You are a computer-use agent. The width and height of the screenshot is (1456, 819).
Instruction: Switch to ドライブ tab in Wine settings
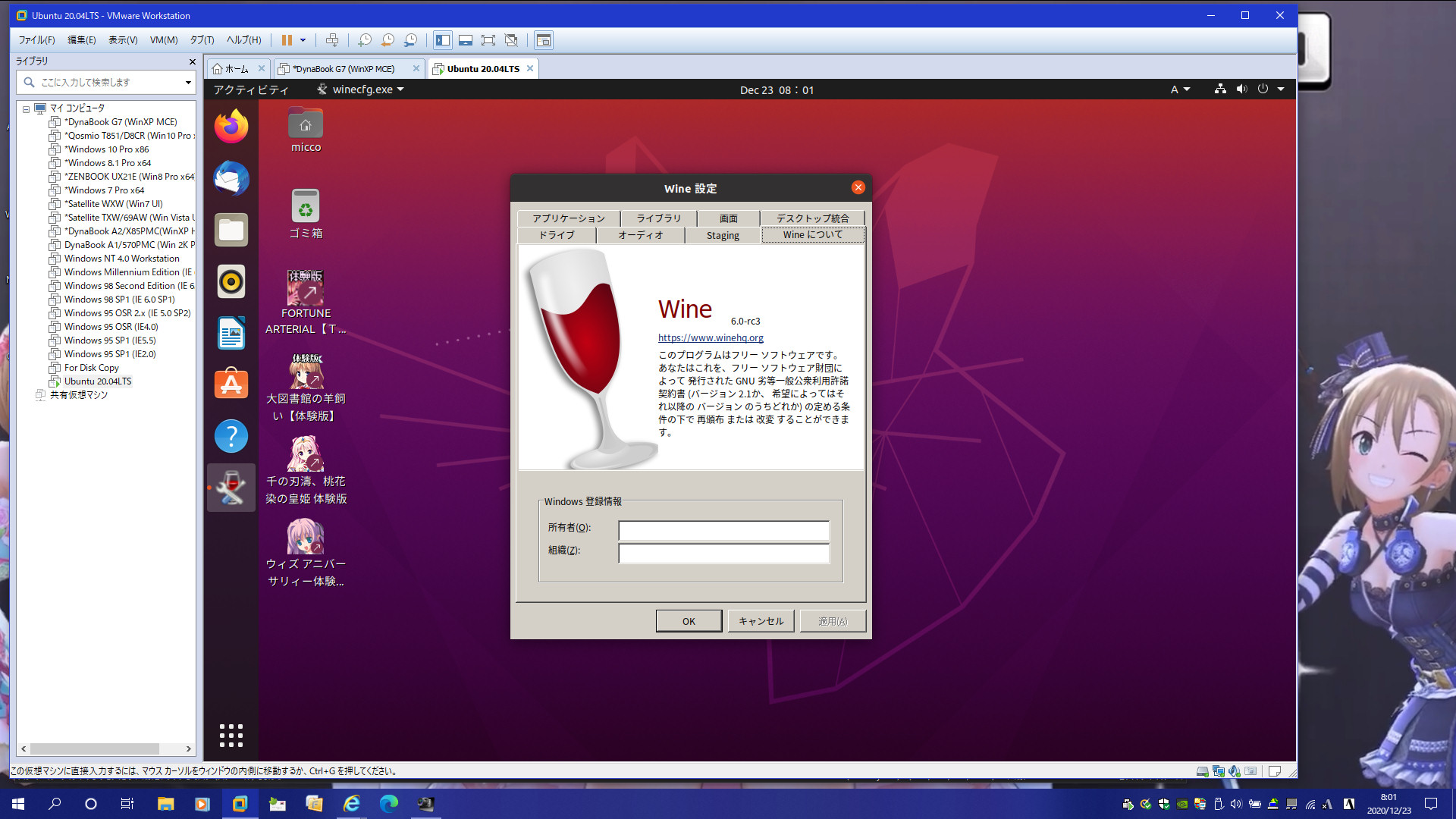tap(557, 235)
